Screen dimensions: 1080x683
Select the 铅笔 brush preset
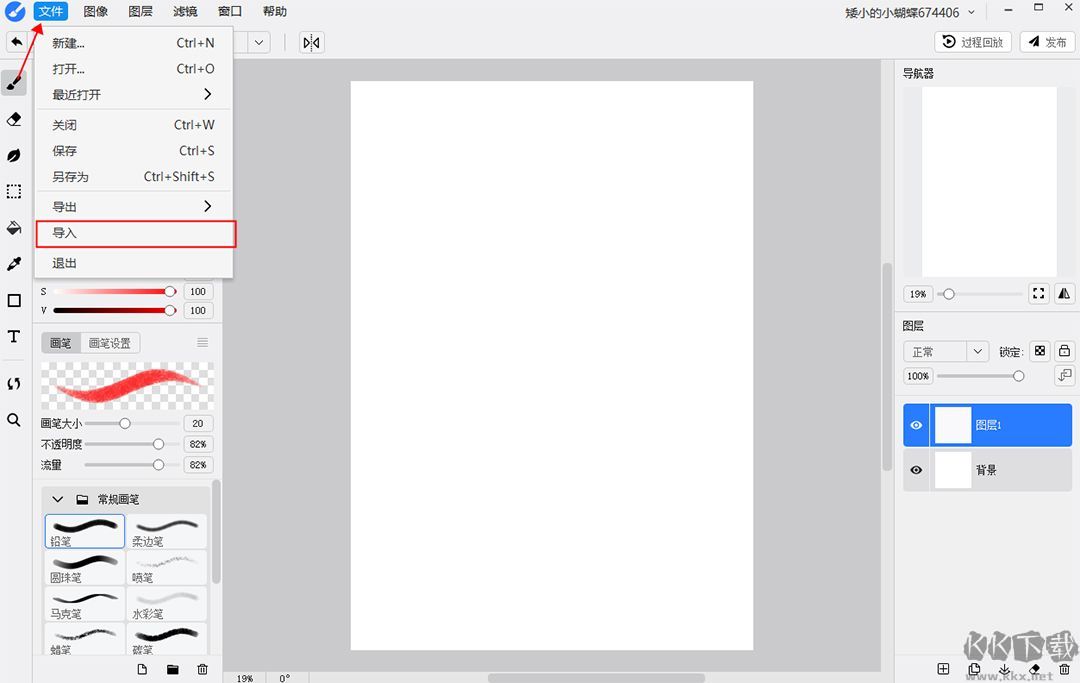click(85, 531)
